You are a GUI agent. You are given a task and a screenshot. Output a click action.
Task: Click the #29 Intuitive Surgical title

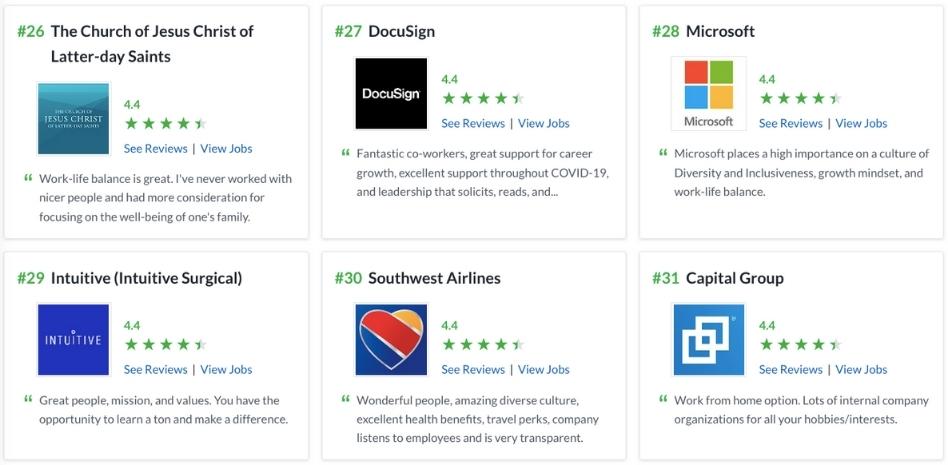tap(129, 278)
